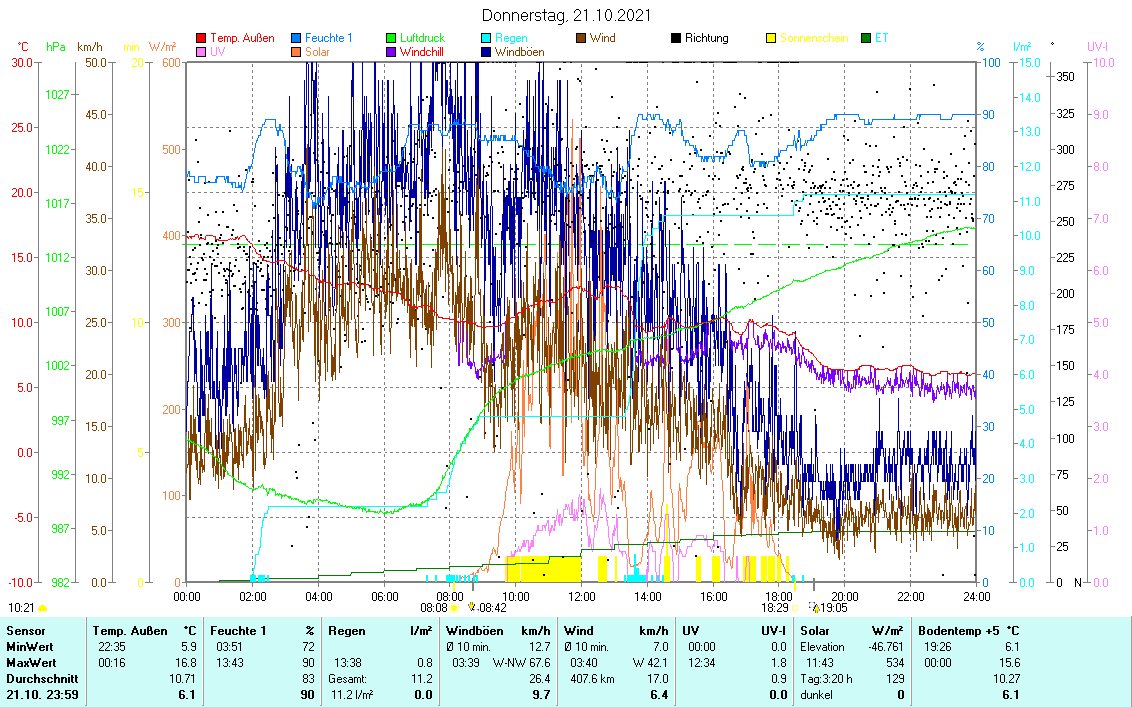The image size is (1132, 707).
Task: Click the 21.10. 23:59 timestamp row label
Action: pos(42,695)
